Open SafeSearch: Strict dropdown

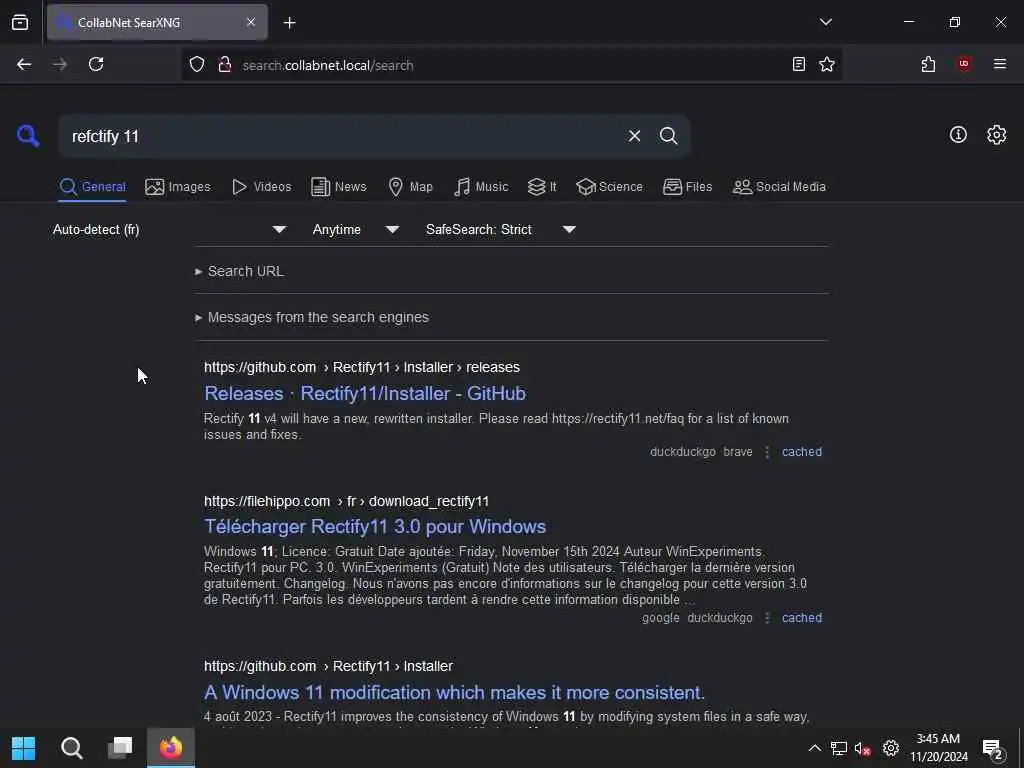coord(500,229)
